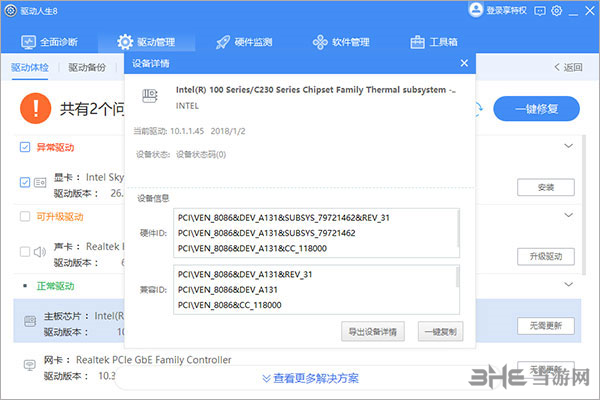Toggle the 异常驱动 checkbox
The width and height of the screenshot is (600, 400).
(25, 147)
